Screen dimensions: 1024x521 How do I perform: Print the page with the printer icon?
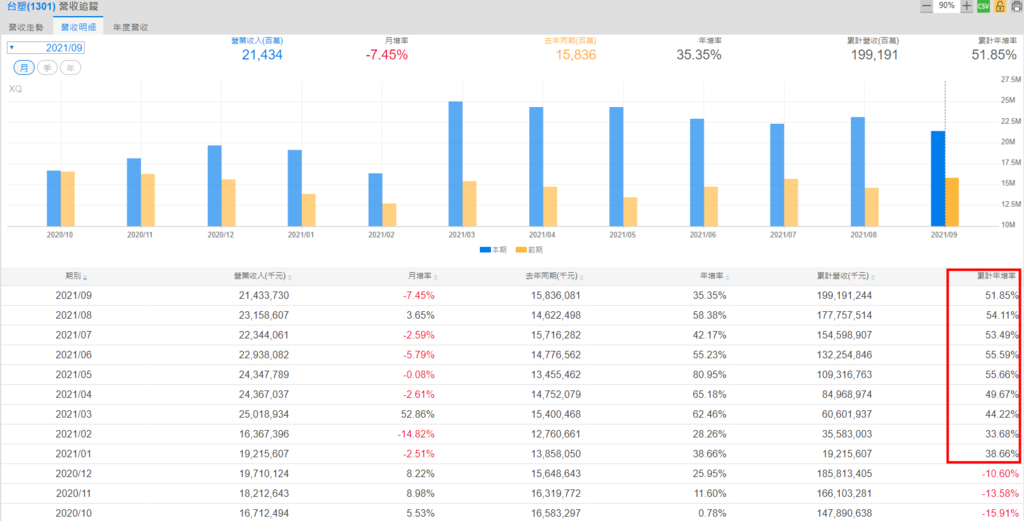tap(1017, 6)
